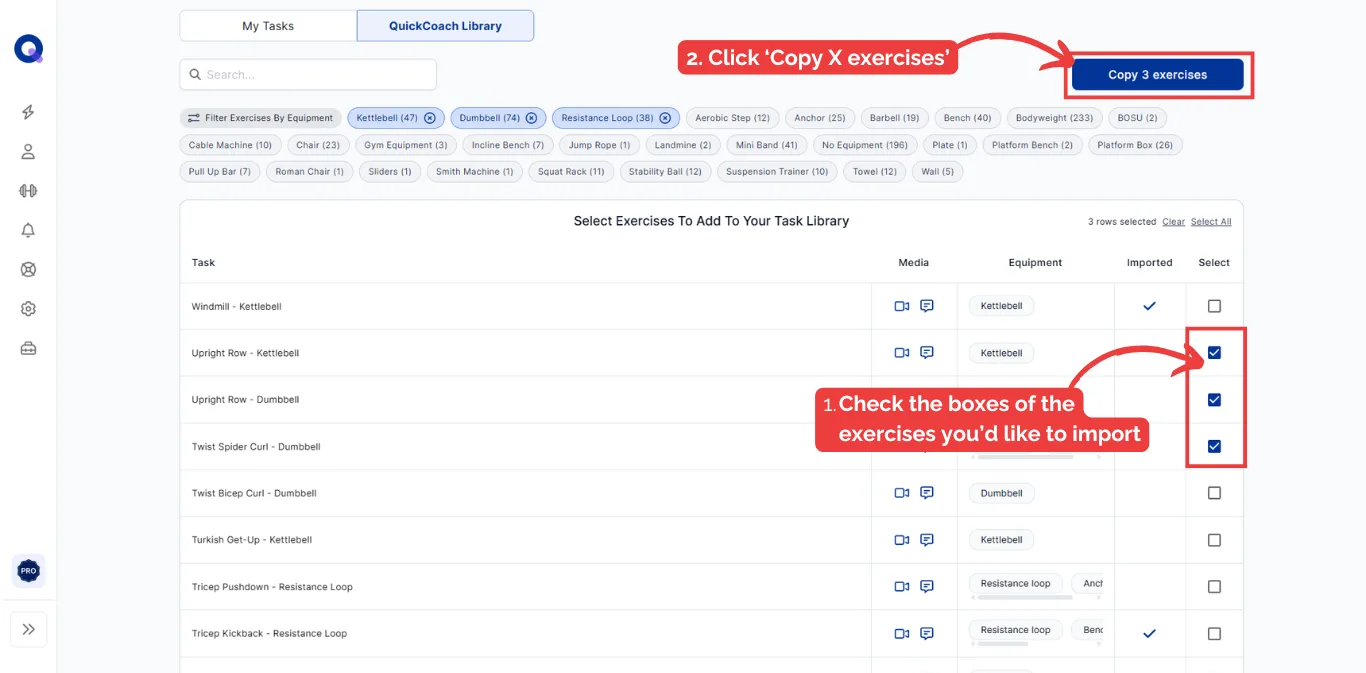The width and height of the screenshot is (1366, 673).
Task: Remove the Kettlebell filter chip
Action: tap(430, 118)
